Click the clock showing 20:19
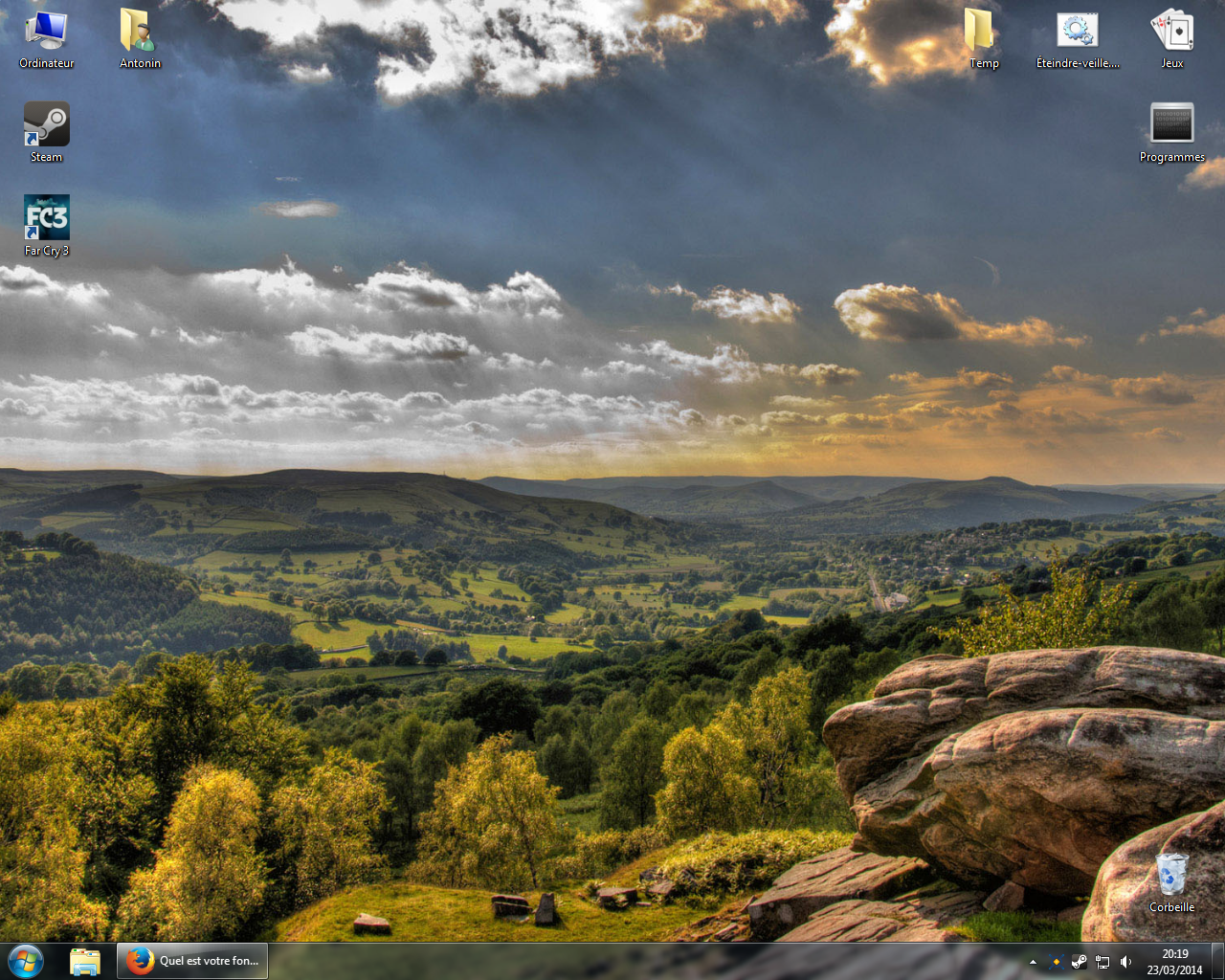Image resolution: width=1225 pixels, height=980 pixels. [1174, 954]
